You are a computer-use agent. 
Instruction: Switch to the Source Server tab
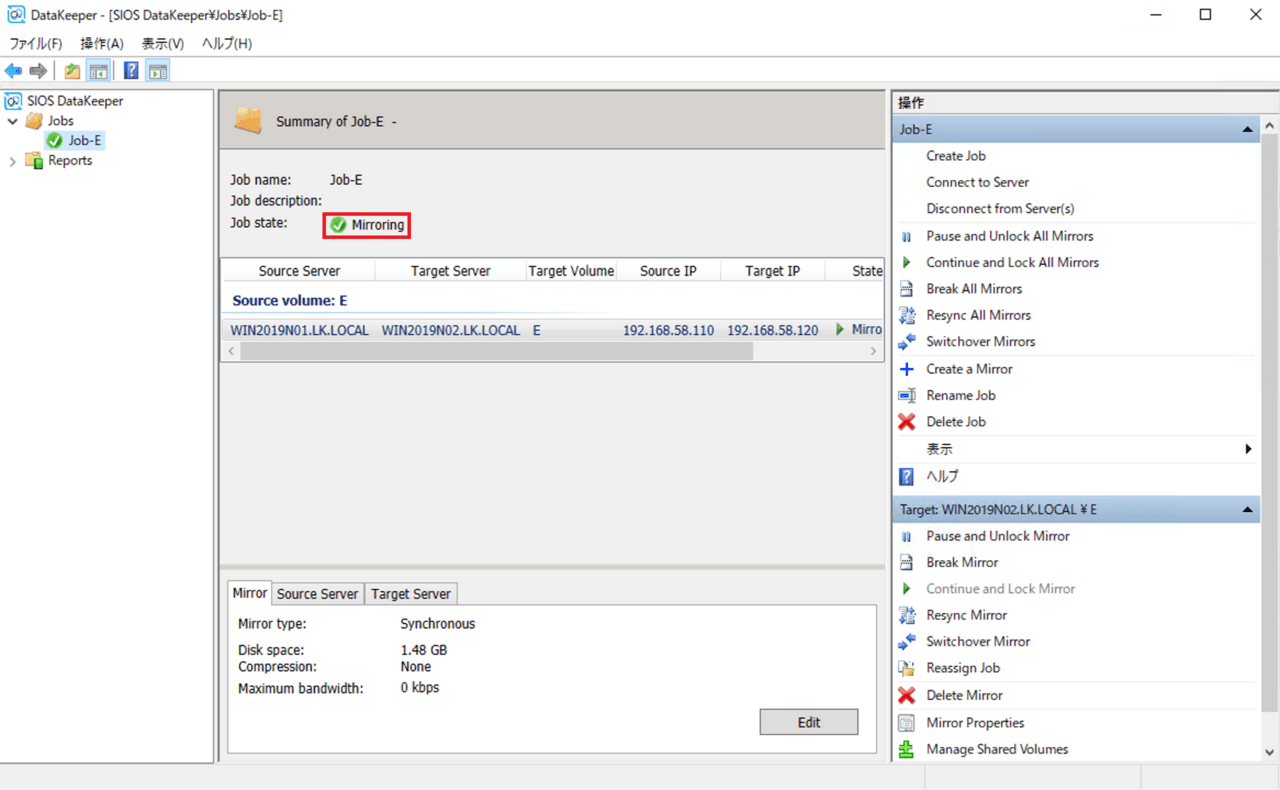pyautogui.click(x=317, y=594)
